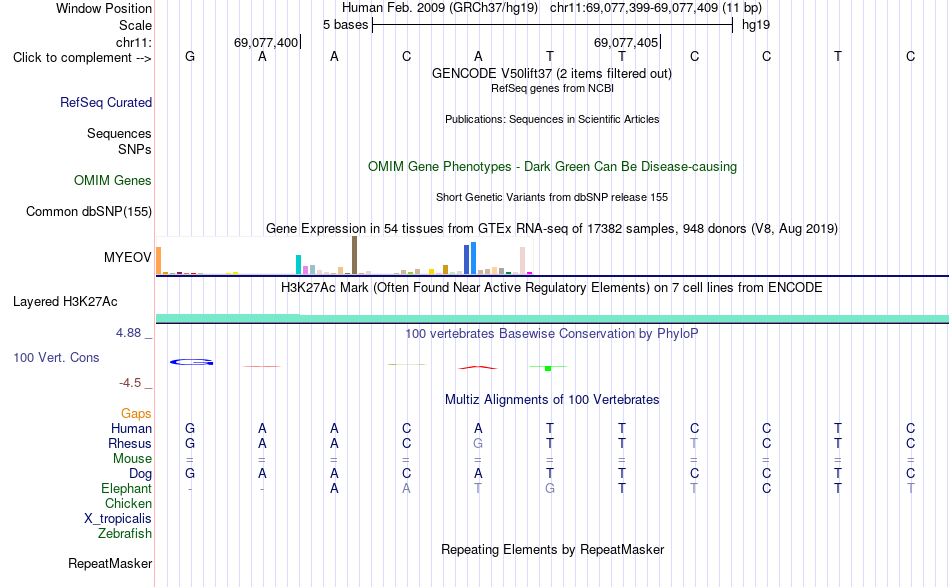
Task: Click the blue G conservation logo glyph
Action: click(191, 362)
